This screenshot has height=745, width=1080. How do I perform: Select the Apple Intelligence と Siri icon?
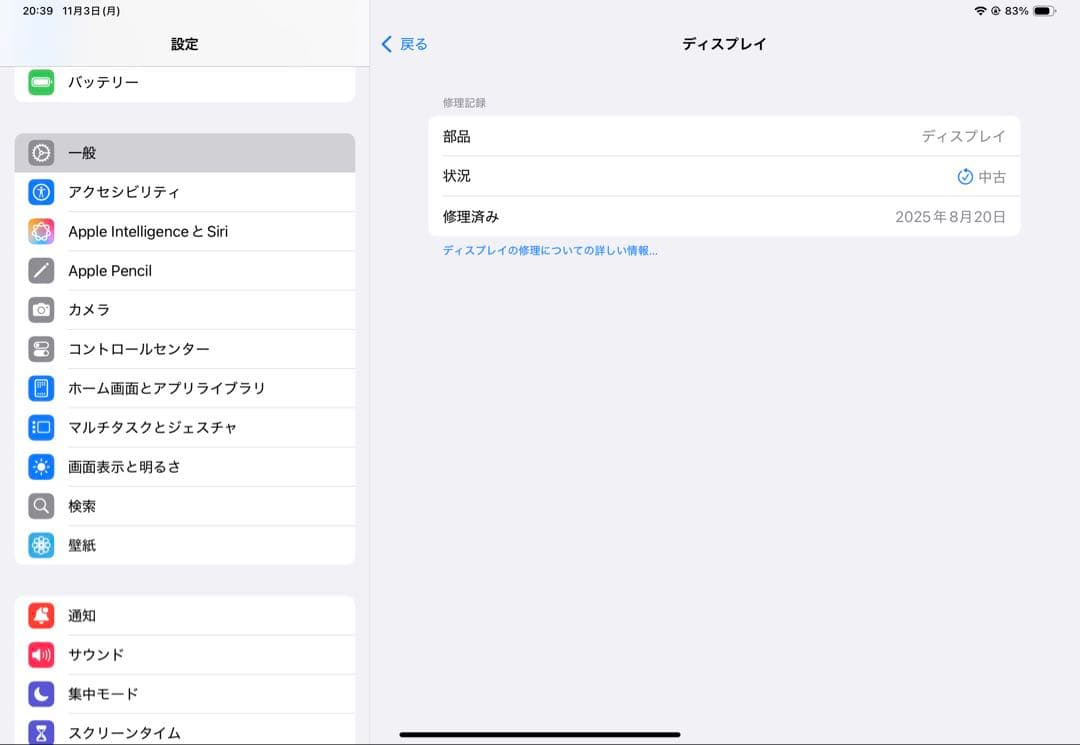pyautogui.click(x=42, y=231)
